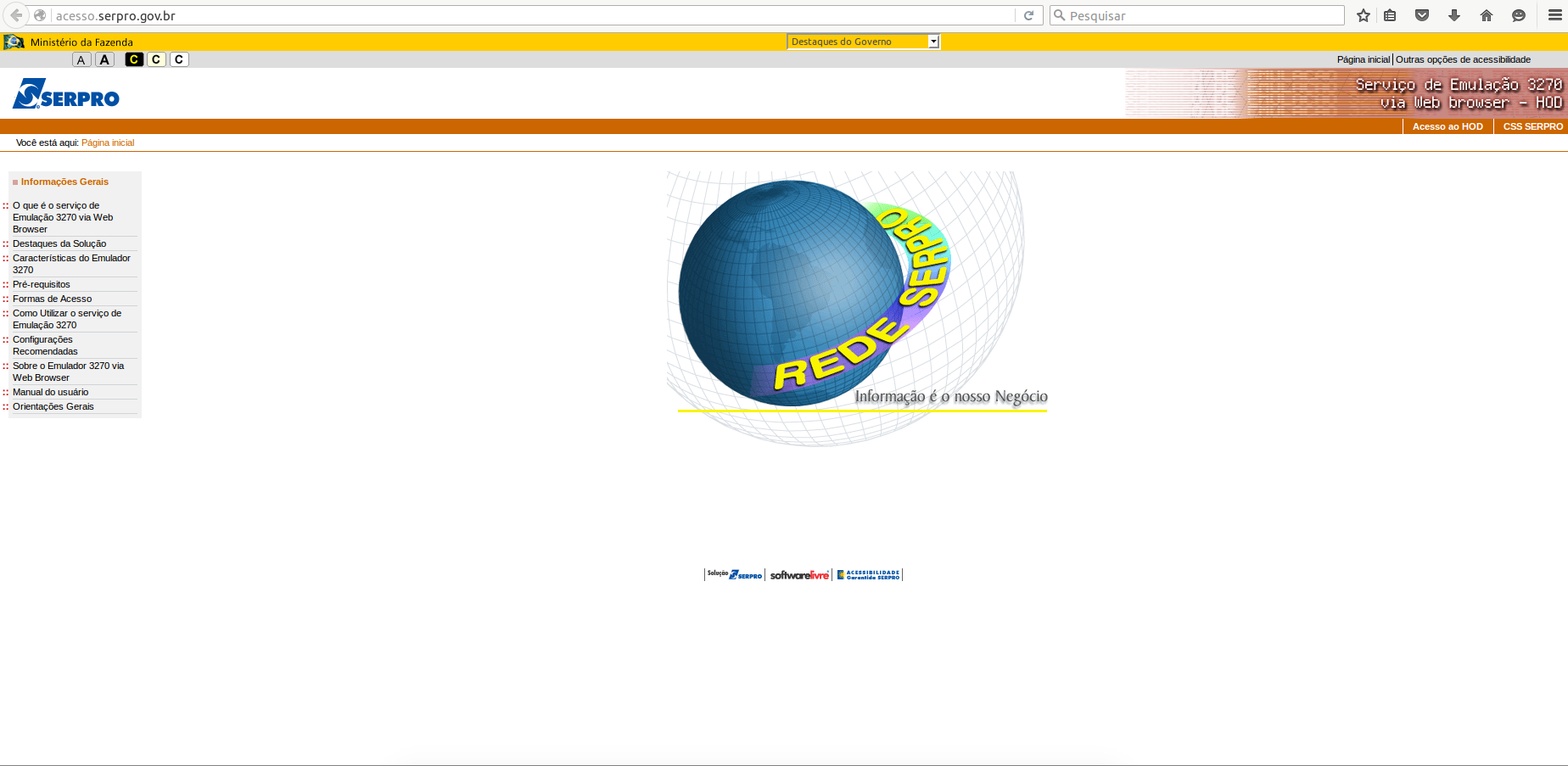
Task: Click Página inicial in top accessibility bar
Action: coord(1364,59)
